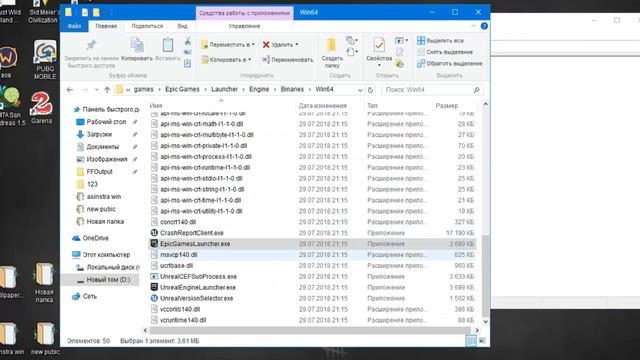Sort by Date modified column header
The image size is (640, 360).
pyautogui.click(x=322, y=106)
